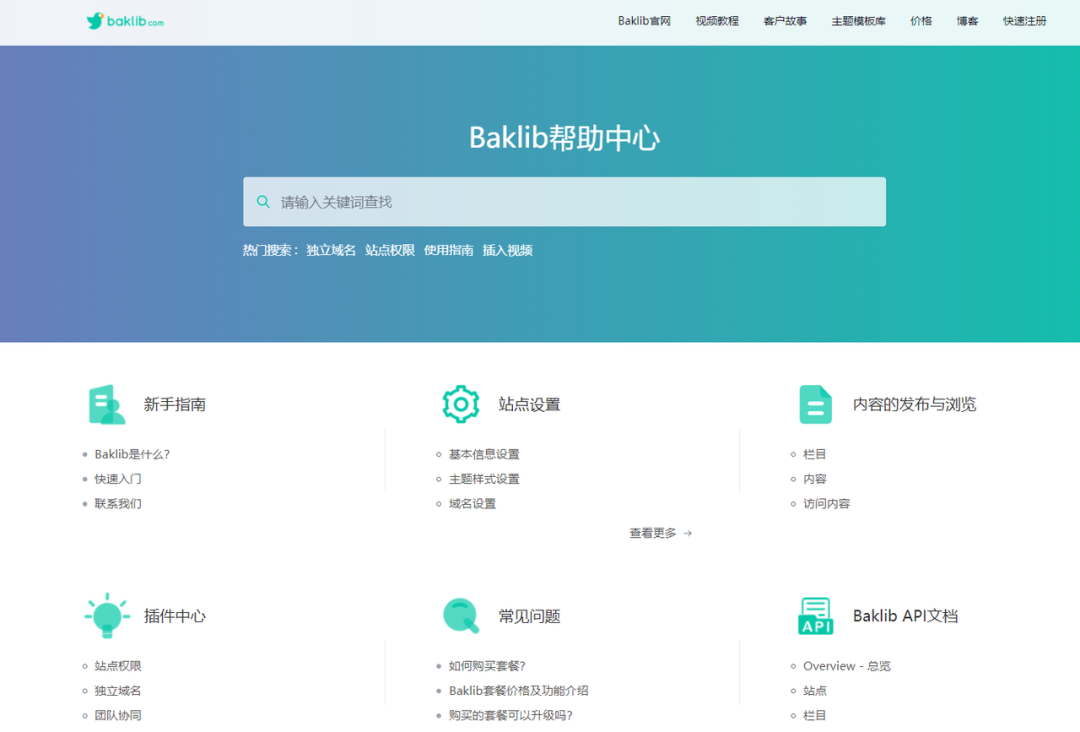This screenshot has height=732, width=1080.
Task: Focus the 请输入关键词查找 search field
Action: point(564,202)
